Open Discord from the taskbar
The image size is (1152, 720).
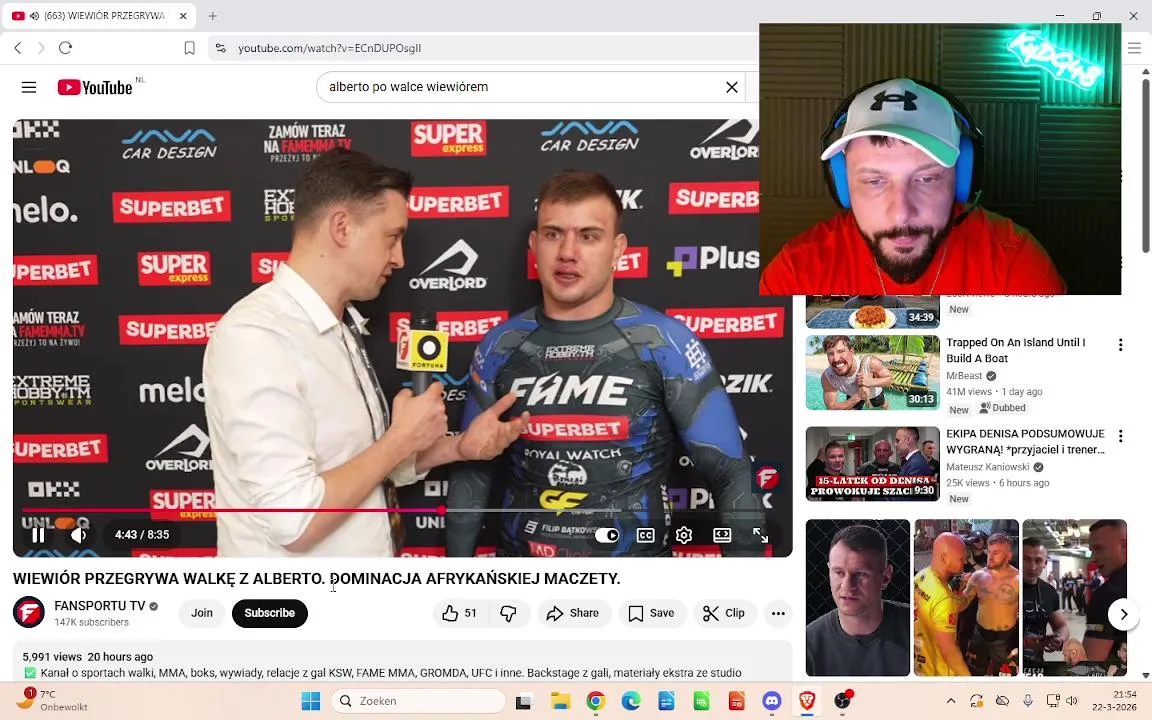click(x=771, y=701)
